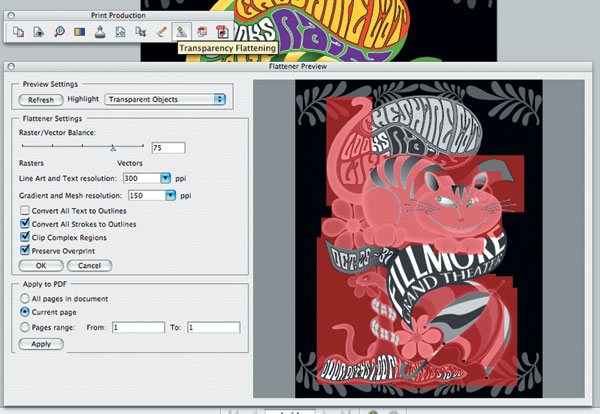This screenshot has width=600, height=414.
Task: Click the Apply button
Action: coord(41,344)
